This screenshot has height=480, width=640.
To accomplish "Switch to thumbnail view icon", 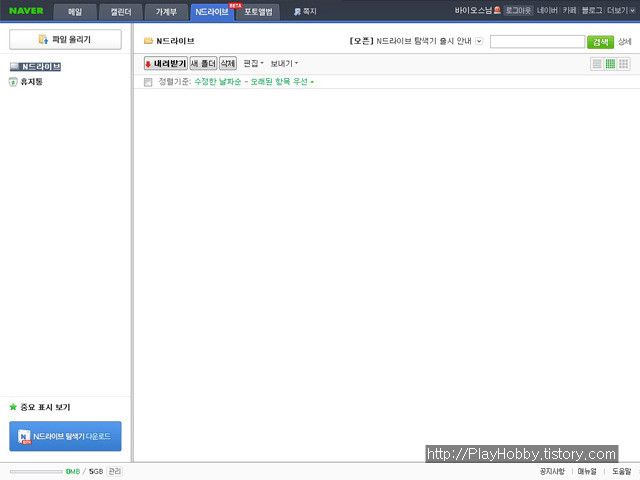I will [624, 64].
